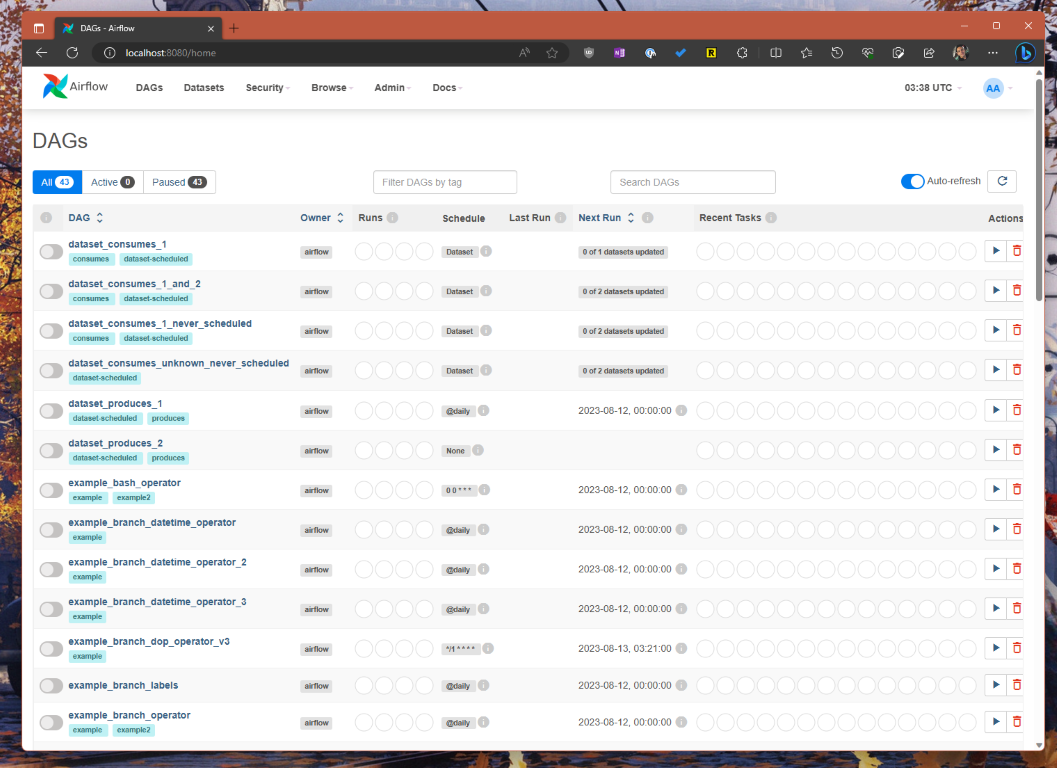Screen dimensions: 1057x768
Task: Open the 03:38 UTC timezone dropdown
Action: [933, 88]
